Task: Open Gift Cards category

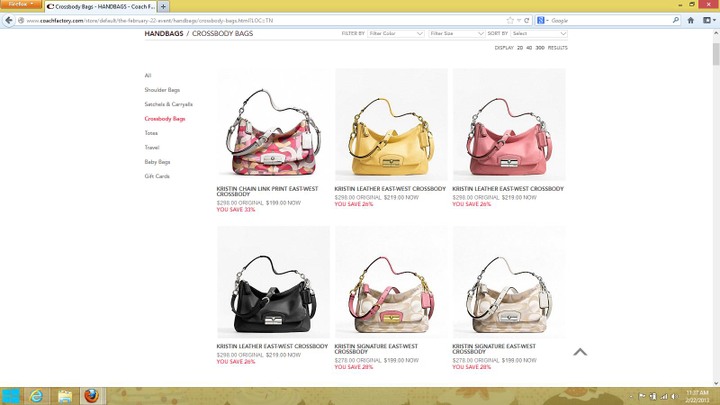Action: click(157, 176)
